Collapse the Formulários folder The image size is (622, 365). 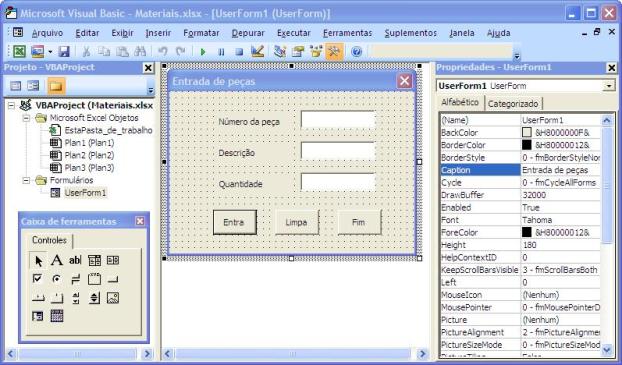pos(26,181)
